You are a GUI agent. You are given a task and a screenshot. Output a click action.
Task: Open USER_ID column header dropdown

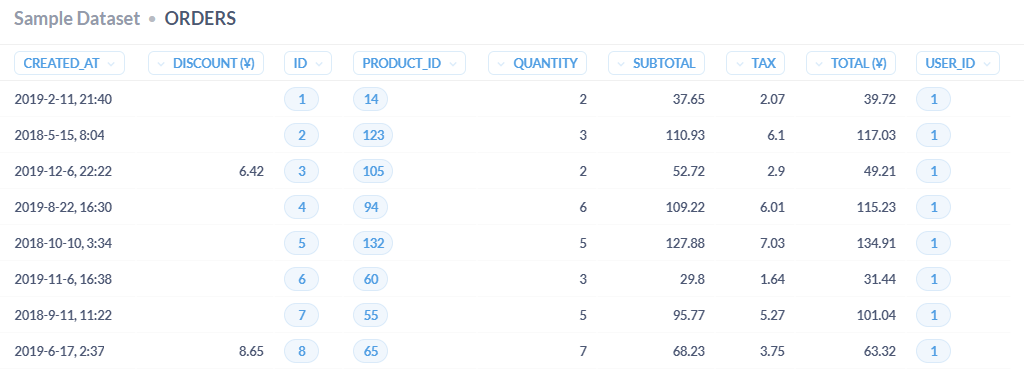(x=958, y=63)
